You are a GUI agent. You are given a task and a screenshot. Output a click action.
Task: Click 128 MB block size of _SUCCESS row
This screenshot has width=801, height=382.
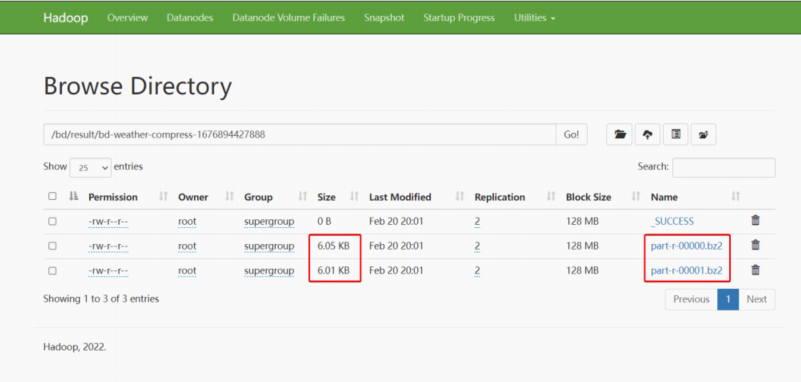tap(582, 221)
